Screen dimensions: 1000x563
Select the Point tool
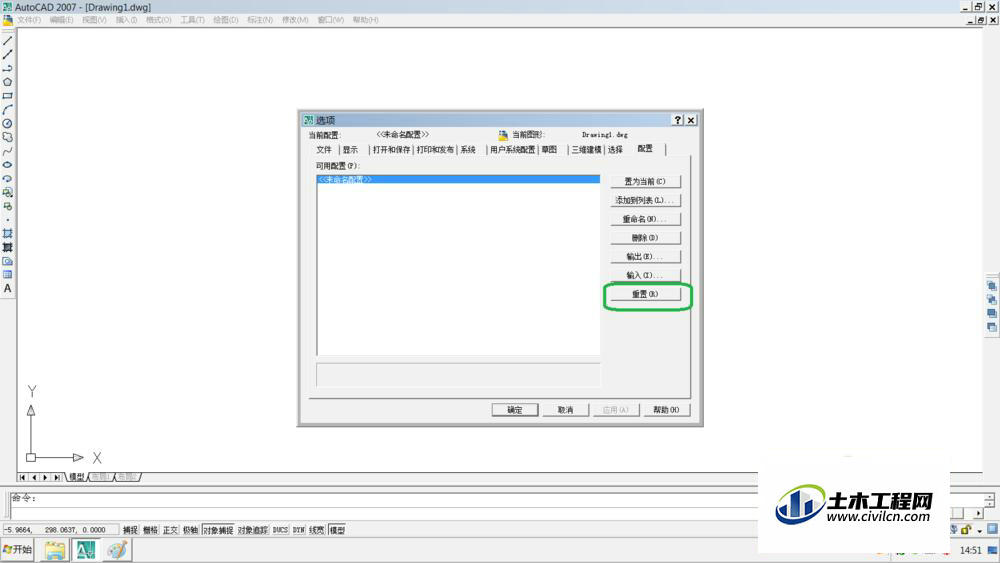click(x=8, y=220)
